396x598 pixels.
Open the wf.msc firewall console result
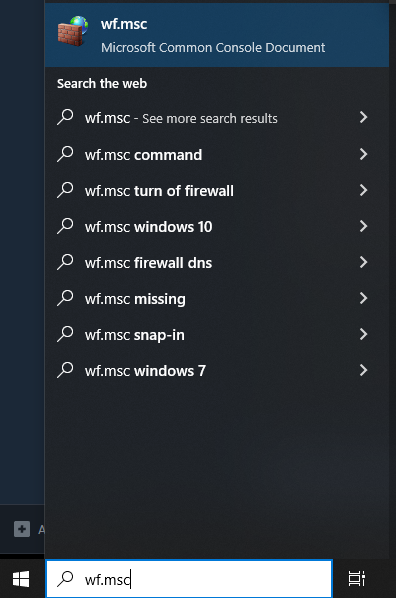[217, 35]
